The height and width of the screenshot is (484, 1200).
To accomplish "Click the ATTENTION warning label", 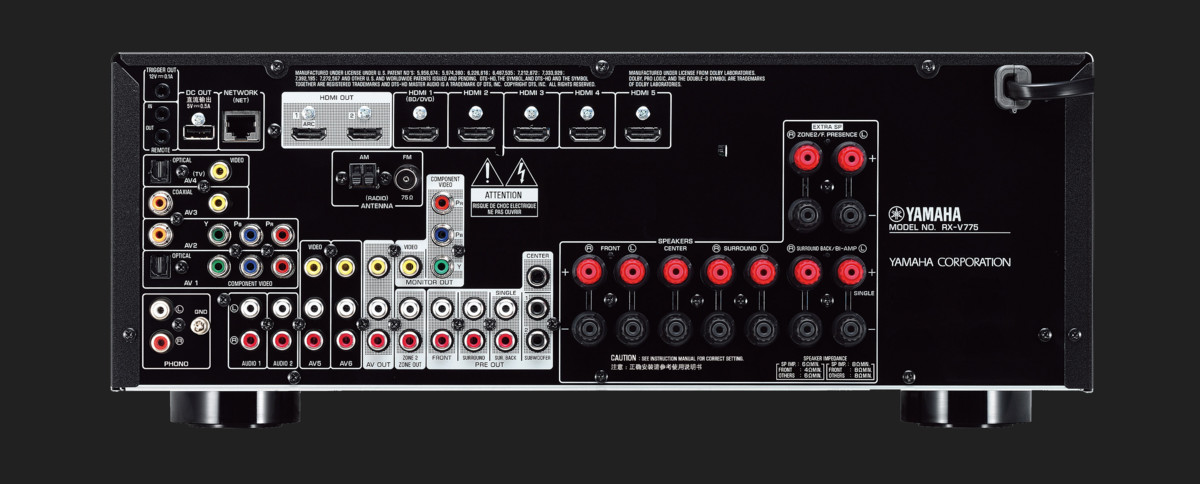I will click(504, 203).
